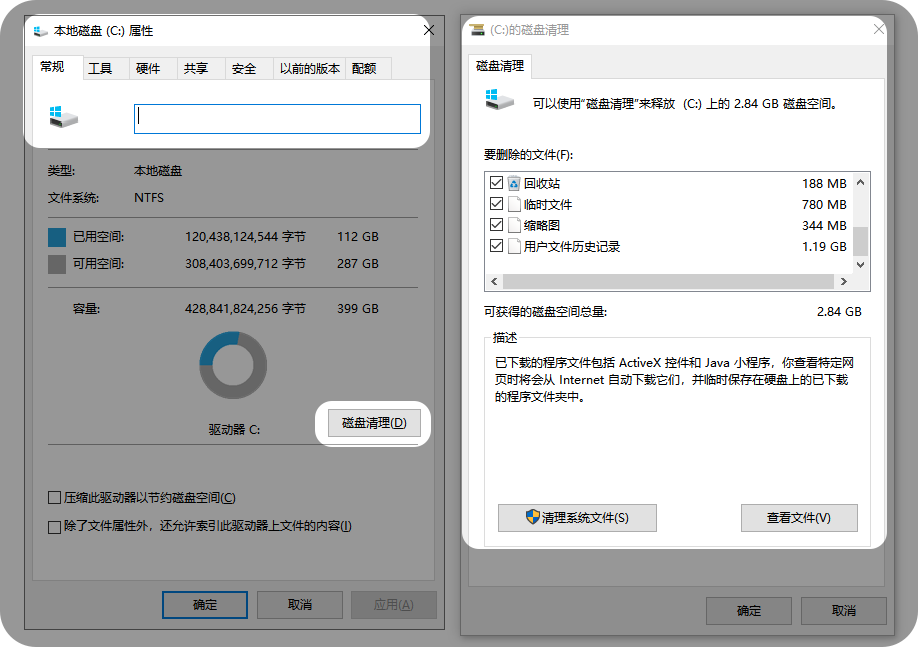Click the vertical scrollbar thumb in the files list

pyautogui.click(x=860, y=241)
